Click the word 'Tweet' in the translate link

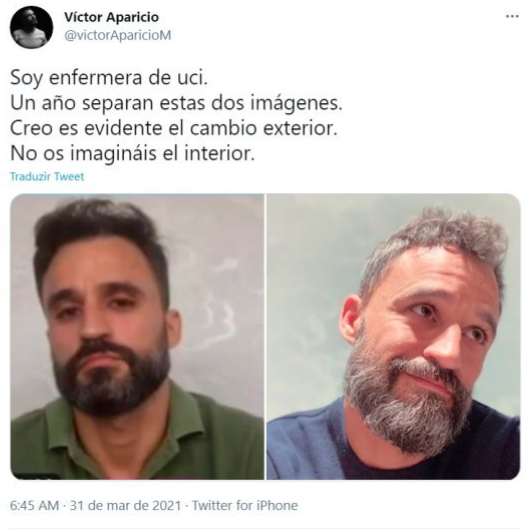[69, 176]
